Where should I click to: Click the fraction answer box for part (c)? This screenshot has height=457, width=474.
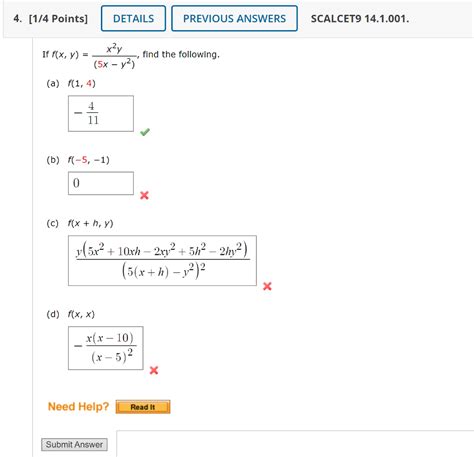pyautogui.click(x=162, y=260)
